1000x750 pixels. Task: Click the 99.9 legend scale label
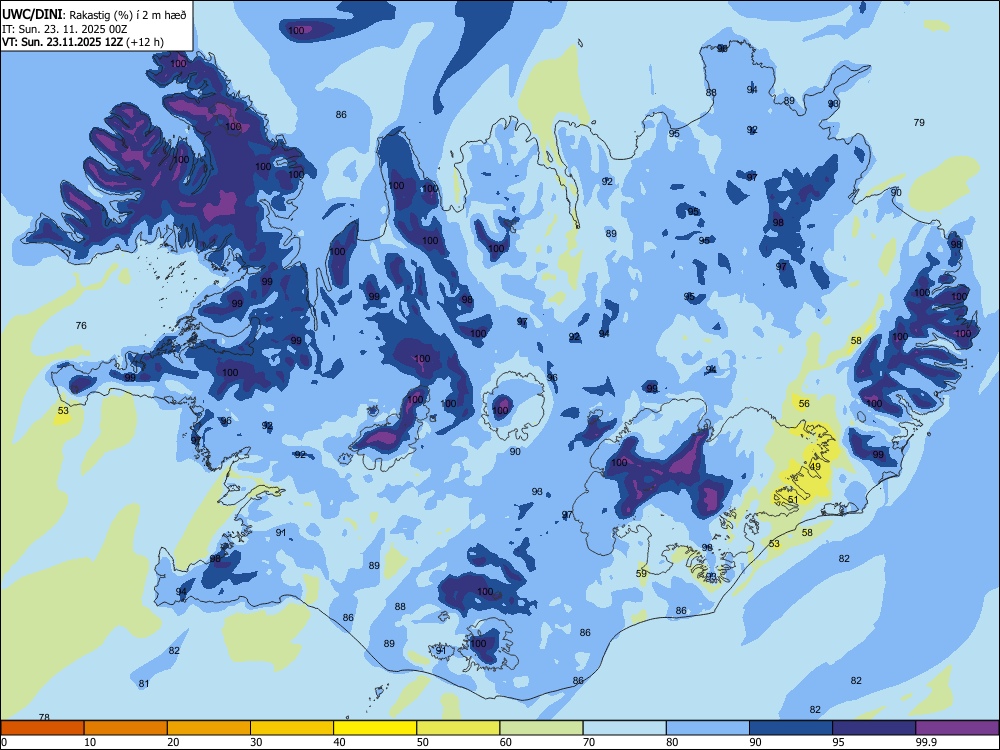[x=925, y=742]
